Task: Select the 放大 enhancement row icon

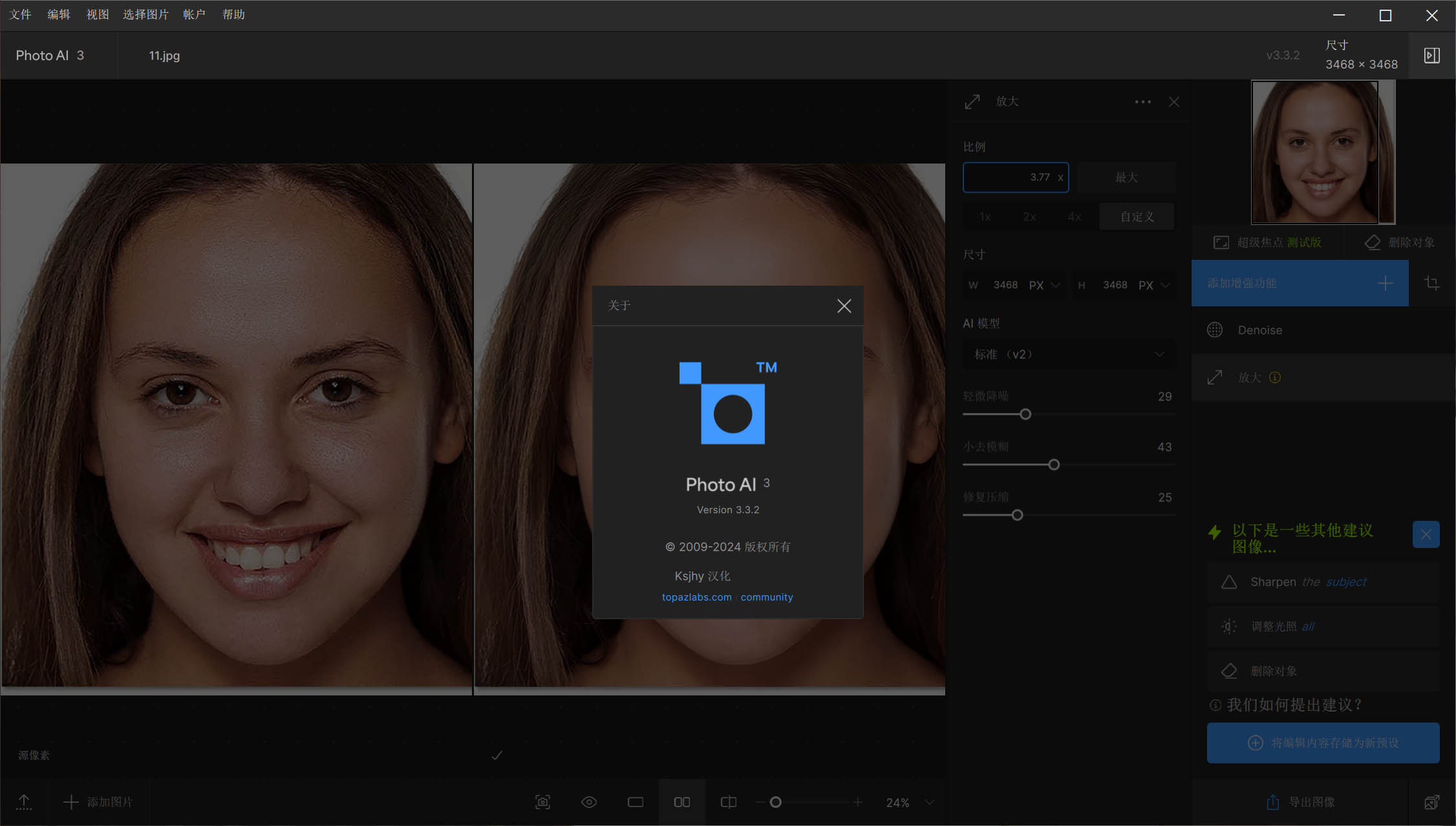Action: tap(1215, 377)
